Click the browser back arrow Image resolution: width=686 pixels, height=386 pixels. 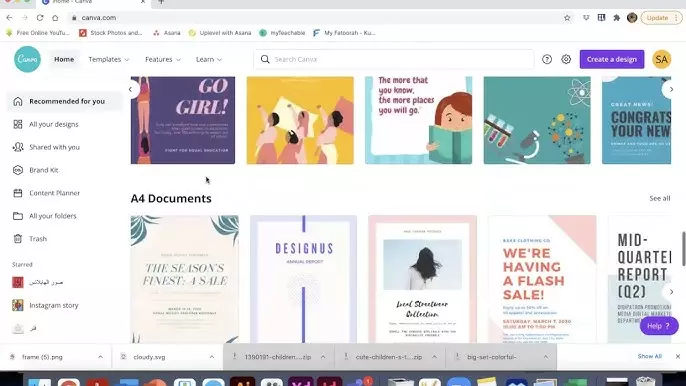coord(9,18)
